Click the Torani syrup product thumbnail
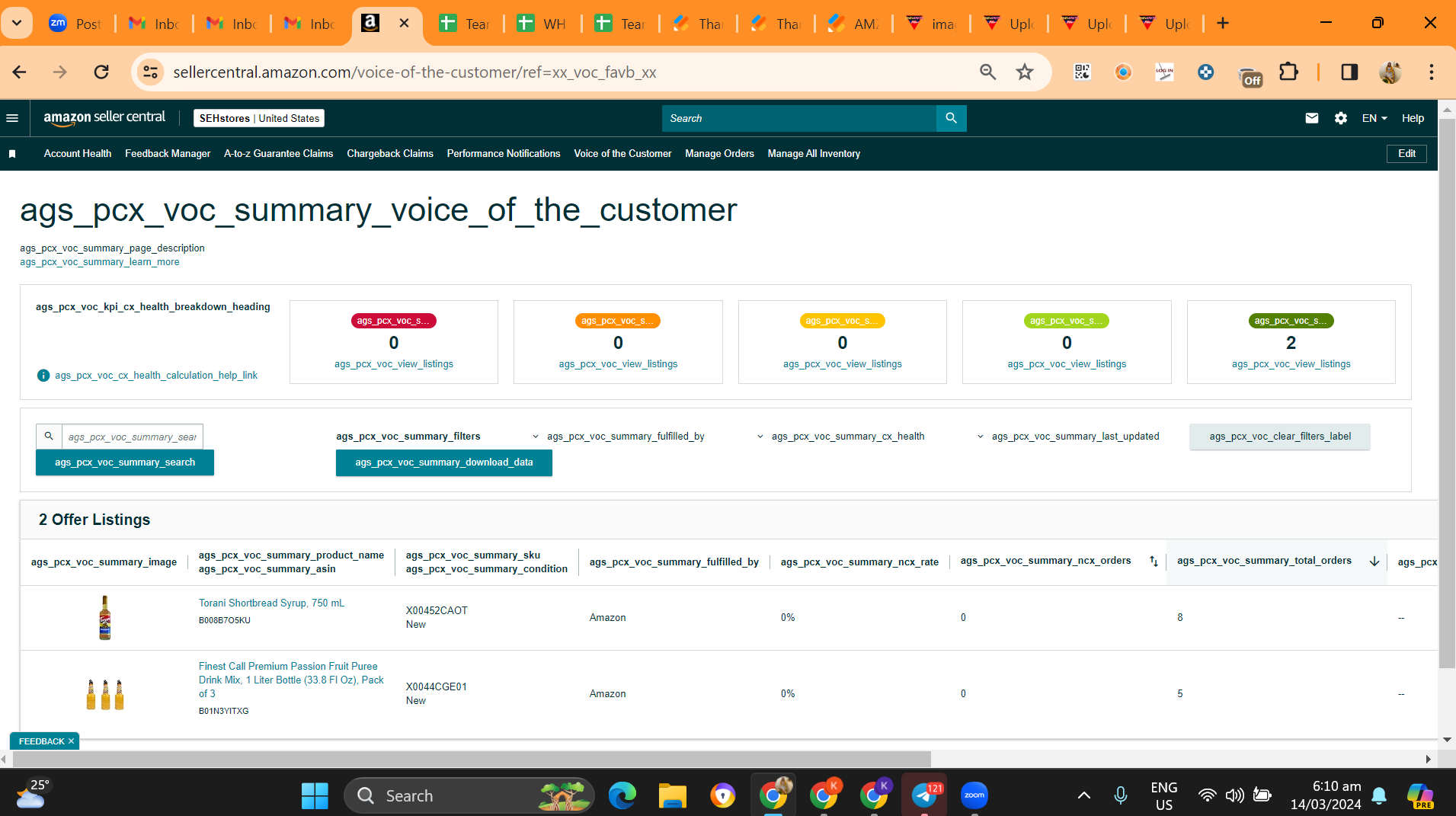This screenshot has width=1456, height=816. point(105,618)
